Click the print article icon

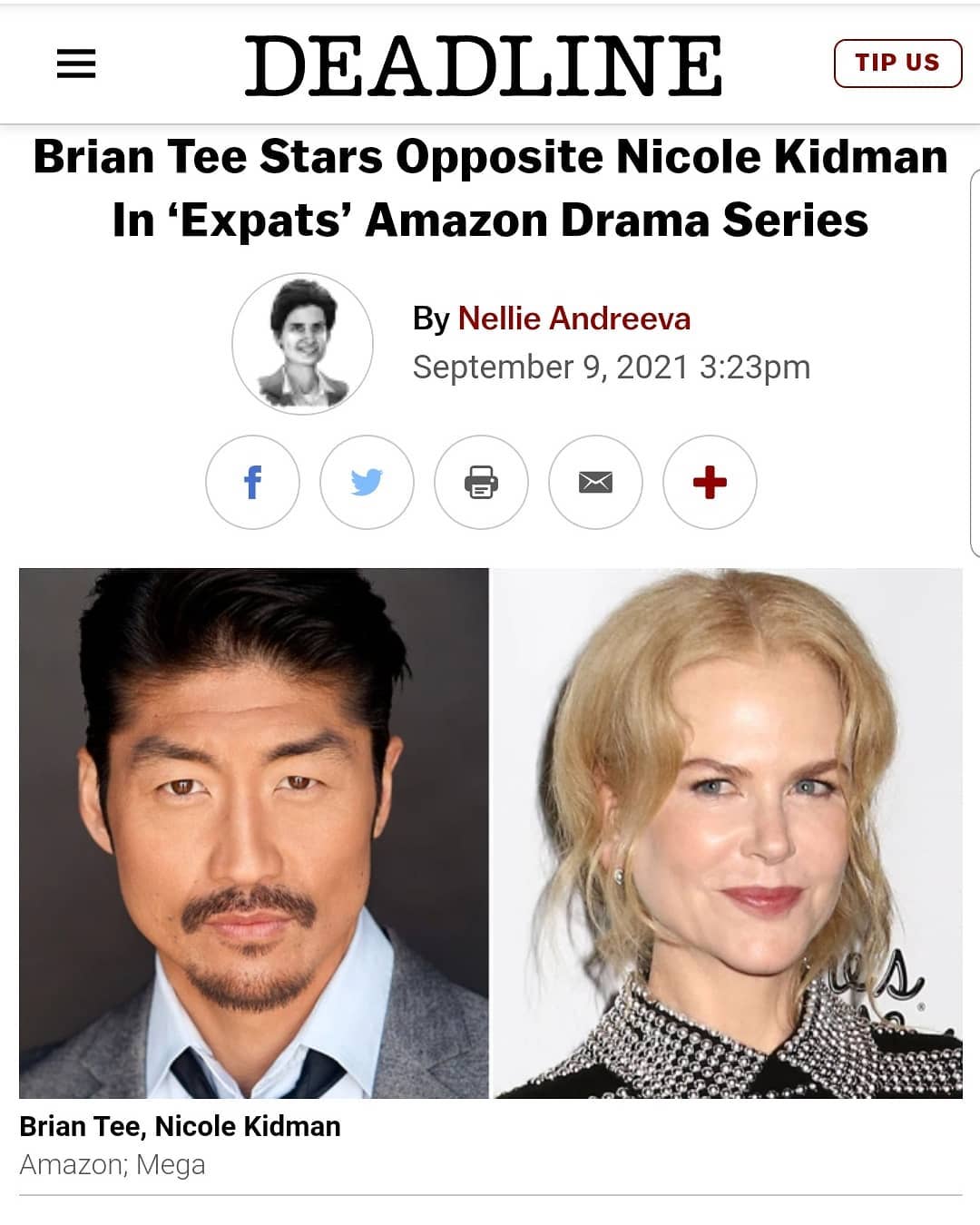point(481,482)
